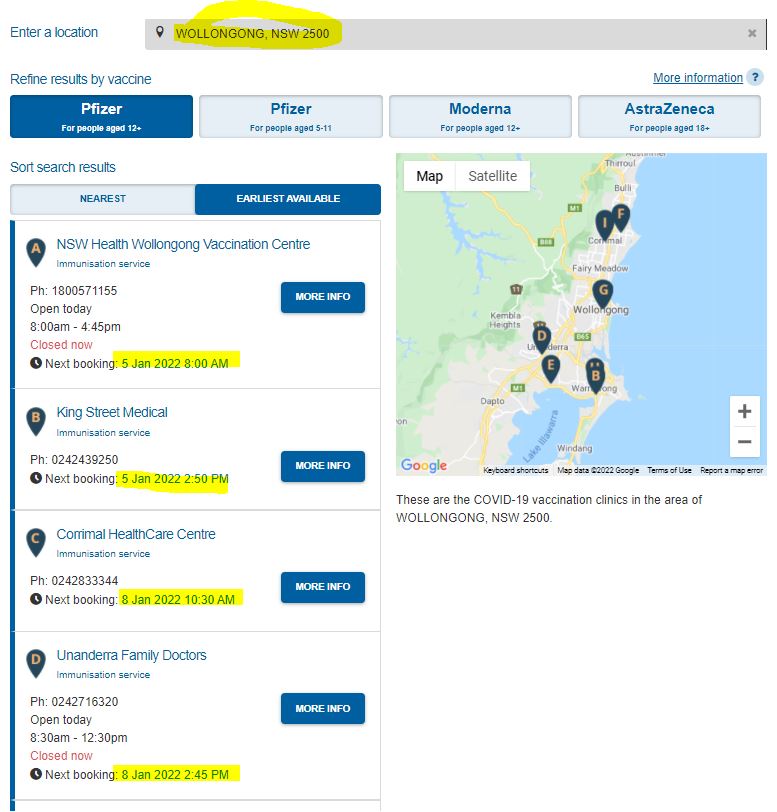Click hours text 8:00am - 4:45pm
This screenshot has width=777, height=812.
[x=75, y=327]
